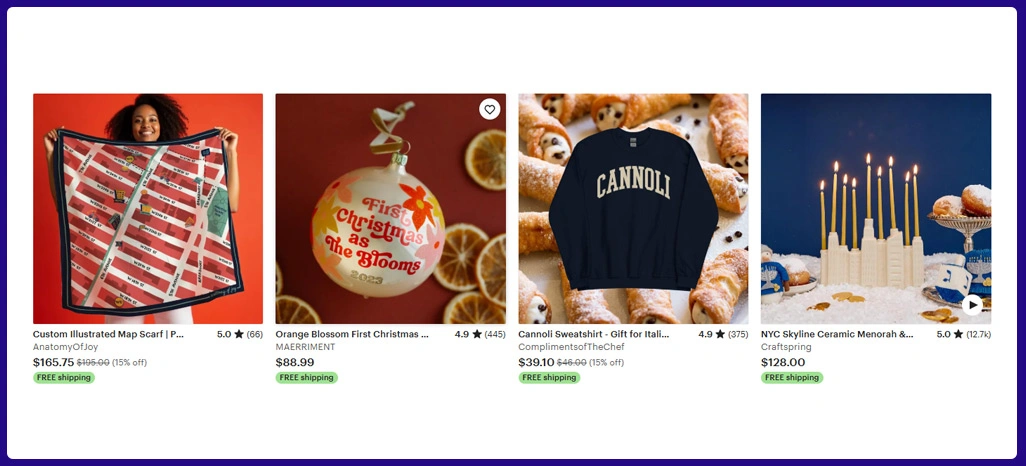
Task: Visit the MAERRIMENT shop
Action: pyautogui.click(x=305, y=347)
